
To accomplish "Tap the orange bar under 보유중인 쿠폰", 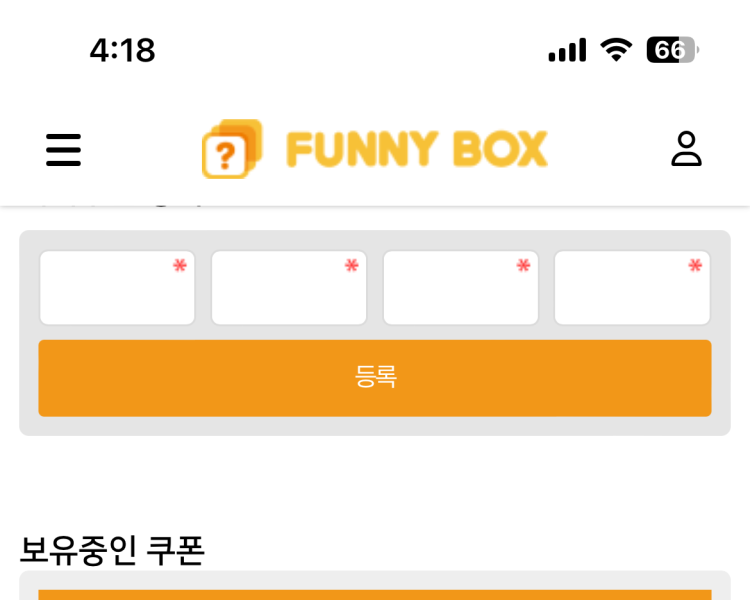I will click(375, 594).
